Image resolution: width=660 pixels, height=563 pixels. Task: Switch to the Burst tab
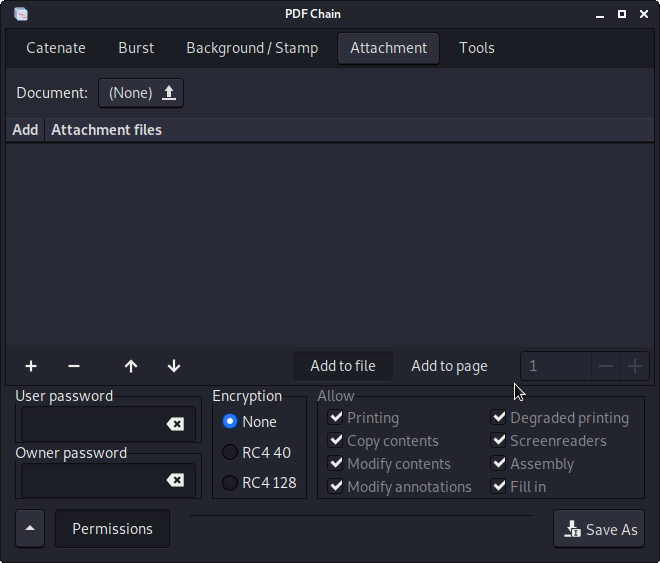(136, 48)
